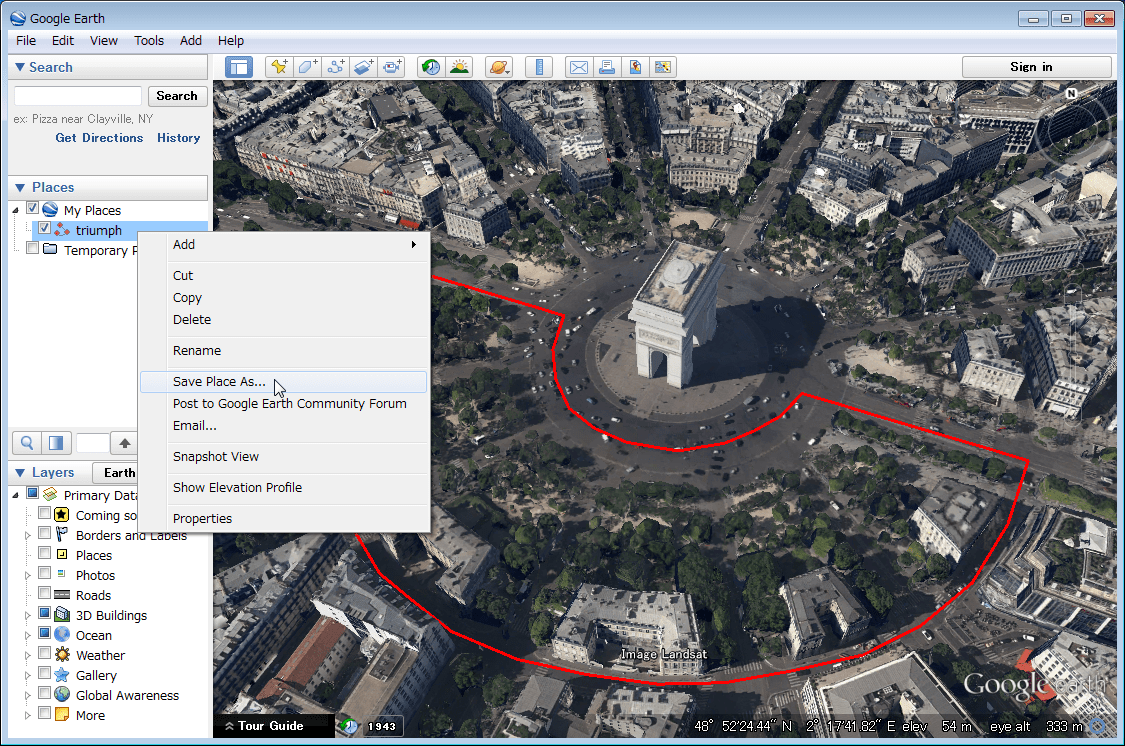
Task: Toggle the sidebar visibility
Action: tap(237, 67)
